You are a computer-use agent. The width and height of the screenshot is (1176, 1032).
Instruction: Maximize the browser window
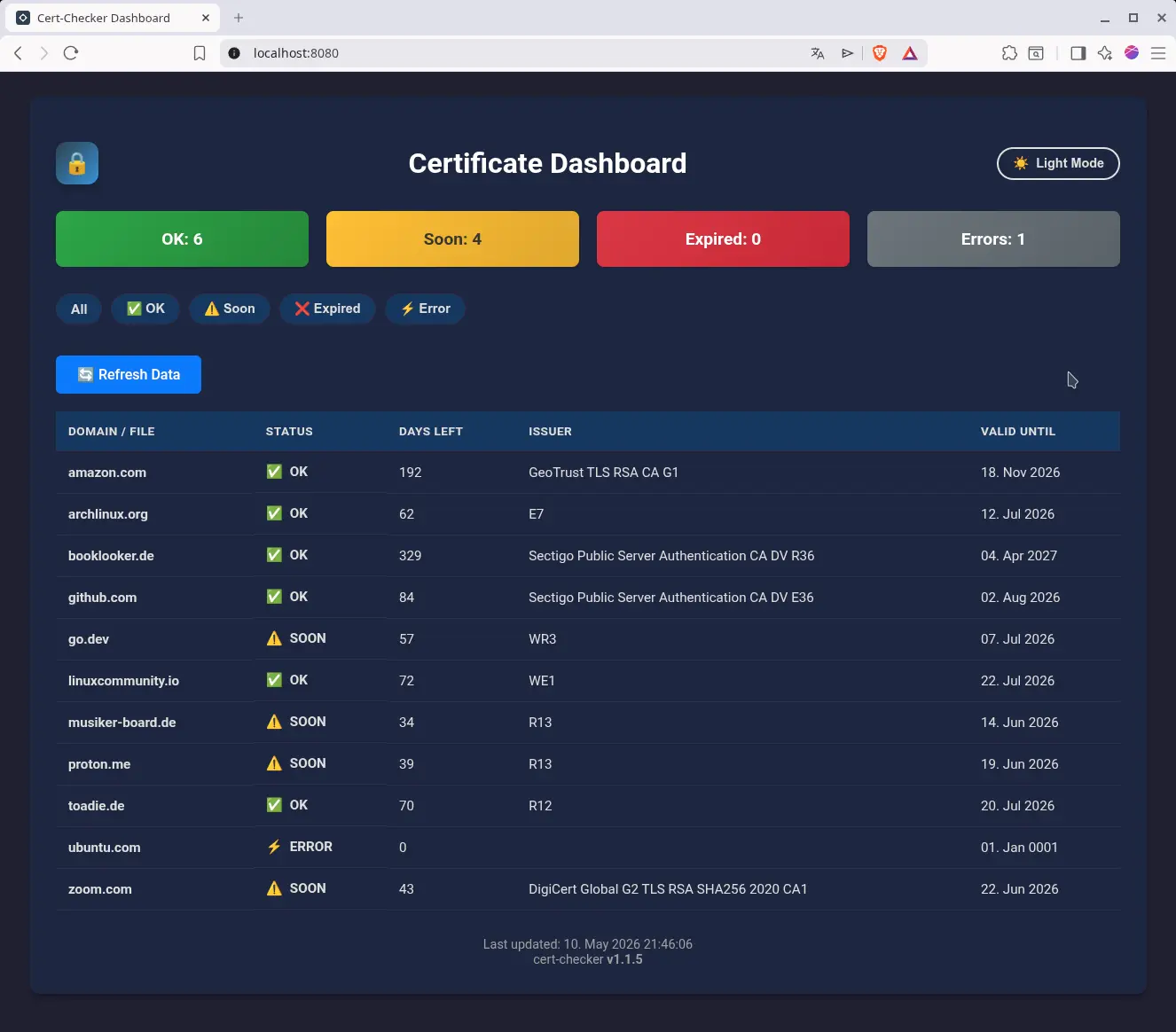tap(1133, 18)
